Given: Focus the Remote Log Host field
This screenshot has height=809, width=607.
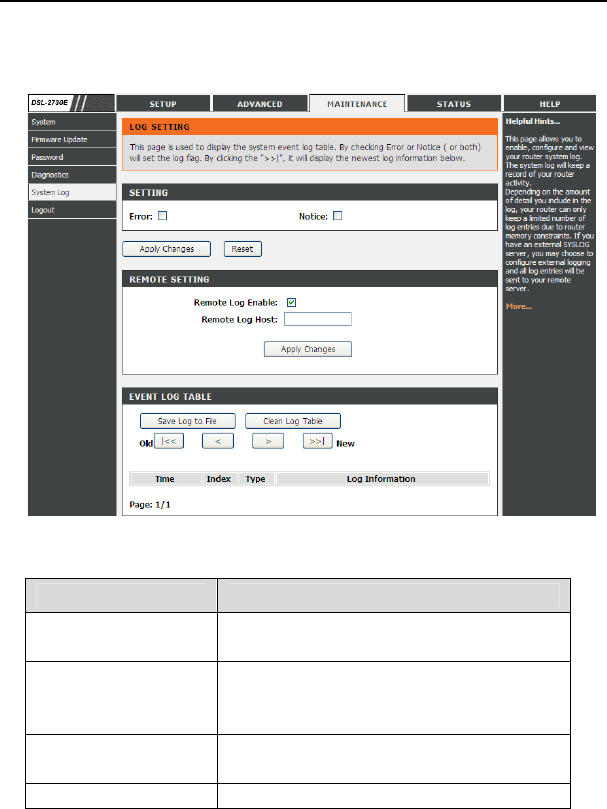Looking at the screenshot, I should (318, 319).
